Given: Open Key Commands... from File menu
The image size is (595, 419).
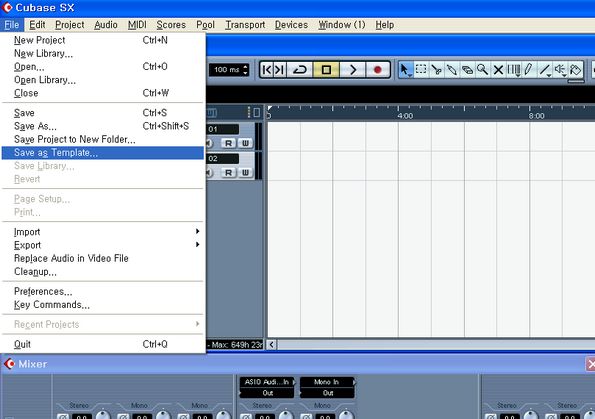Looking at the screenshot, I should [x=102, y=304].
